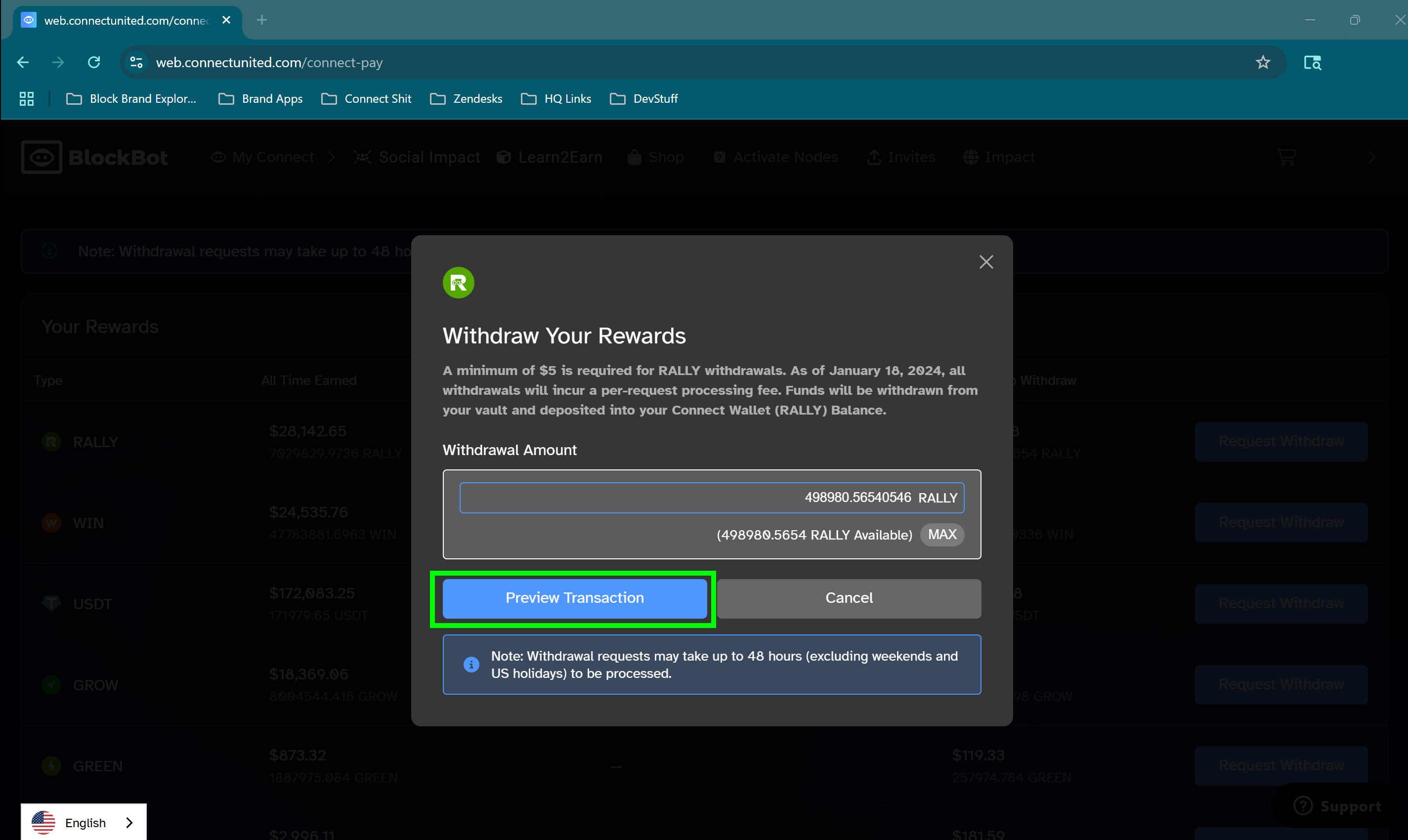
Task: Open Zendesks bookmark folder
Action: (x=467, y=98)
